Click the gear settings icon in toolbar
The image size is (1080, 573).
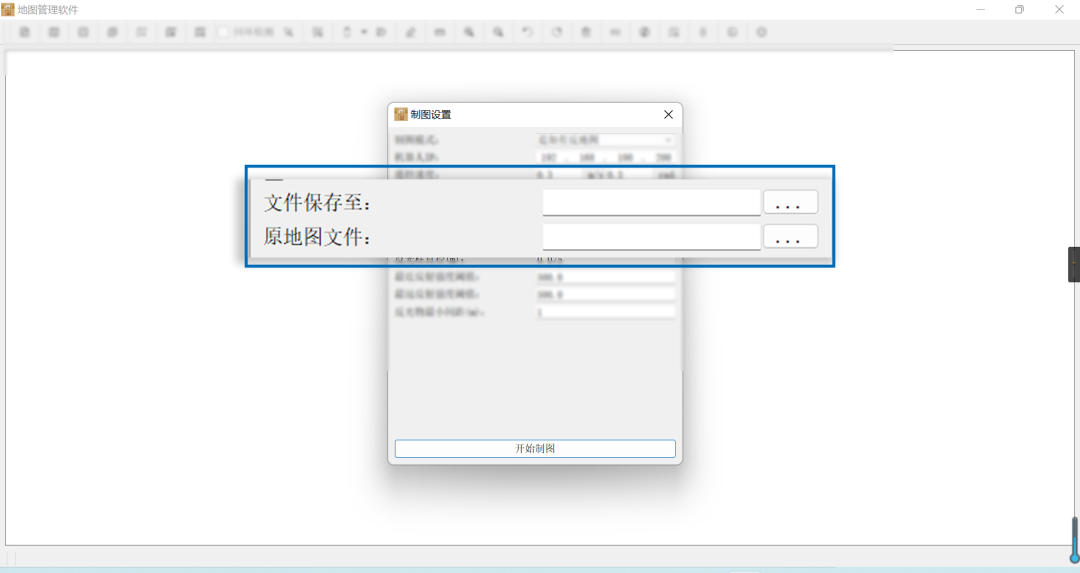click(x=762, y=32)
